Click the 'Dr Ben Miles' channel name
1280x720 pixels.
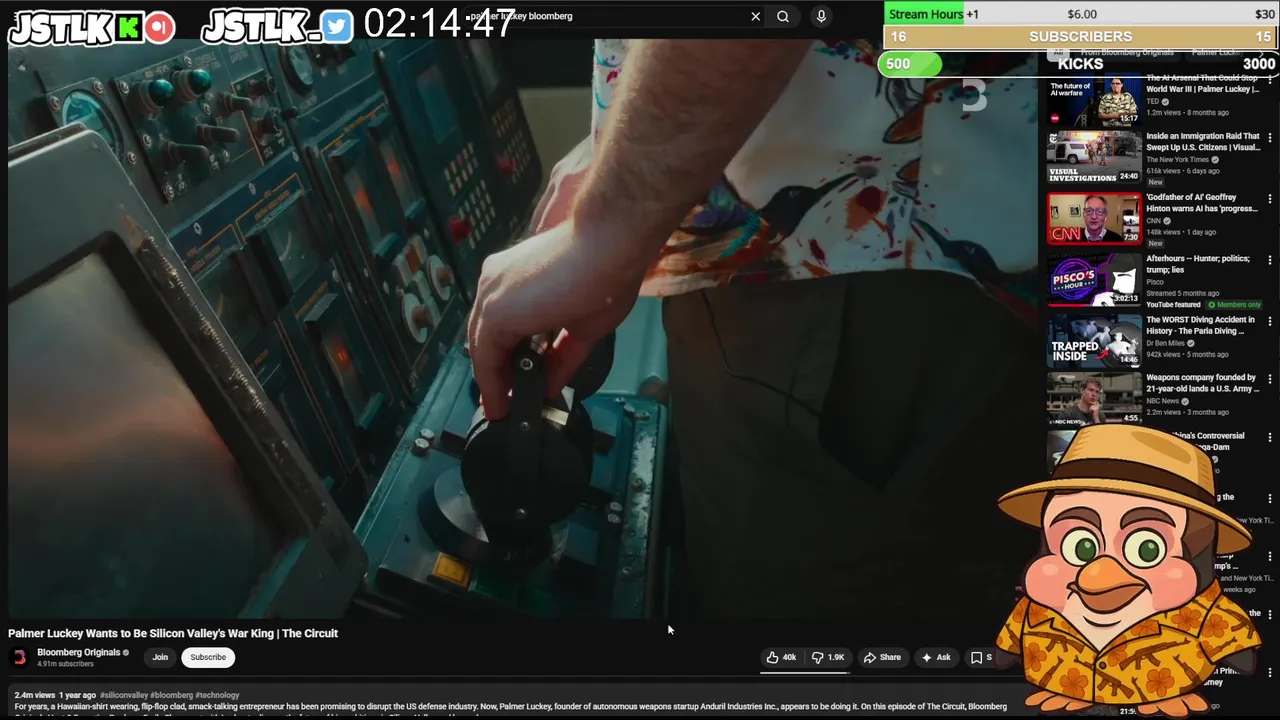(1165, 343)
